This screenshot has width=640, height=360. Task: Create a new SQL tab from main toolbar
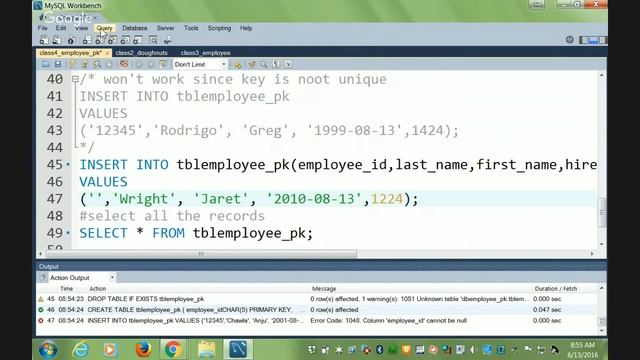click(x=44, y=40)
